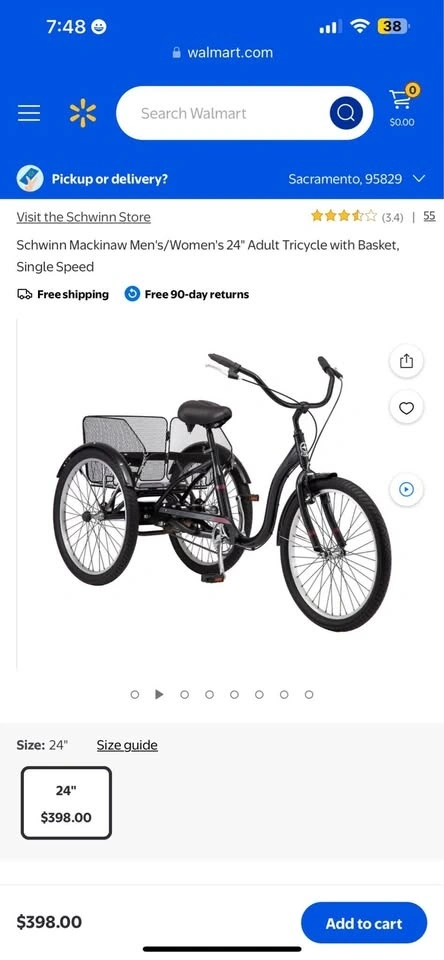The width and height of the screenshot is (444, 960).
Task: Go to the first image carousel dot
Action: point(135,694)
